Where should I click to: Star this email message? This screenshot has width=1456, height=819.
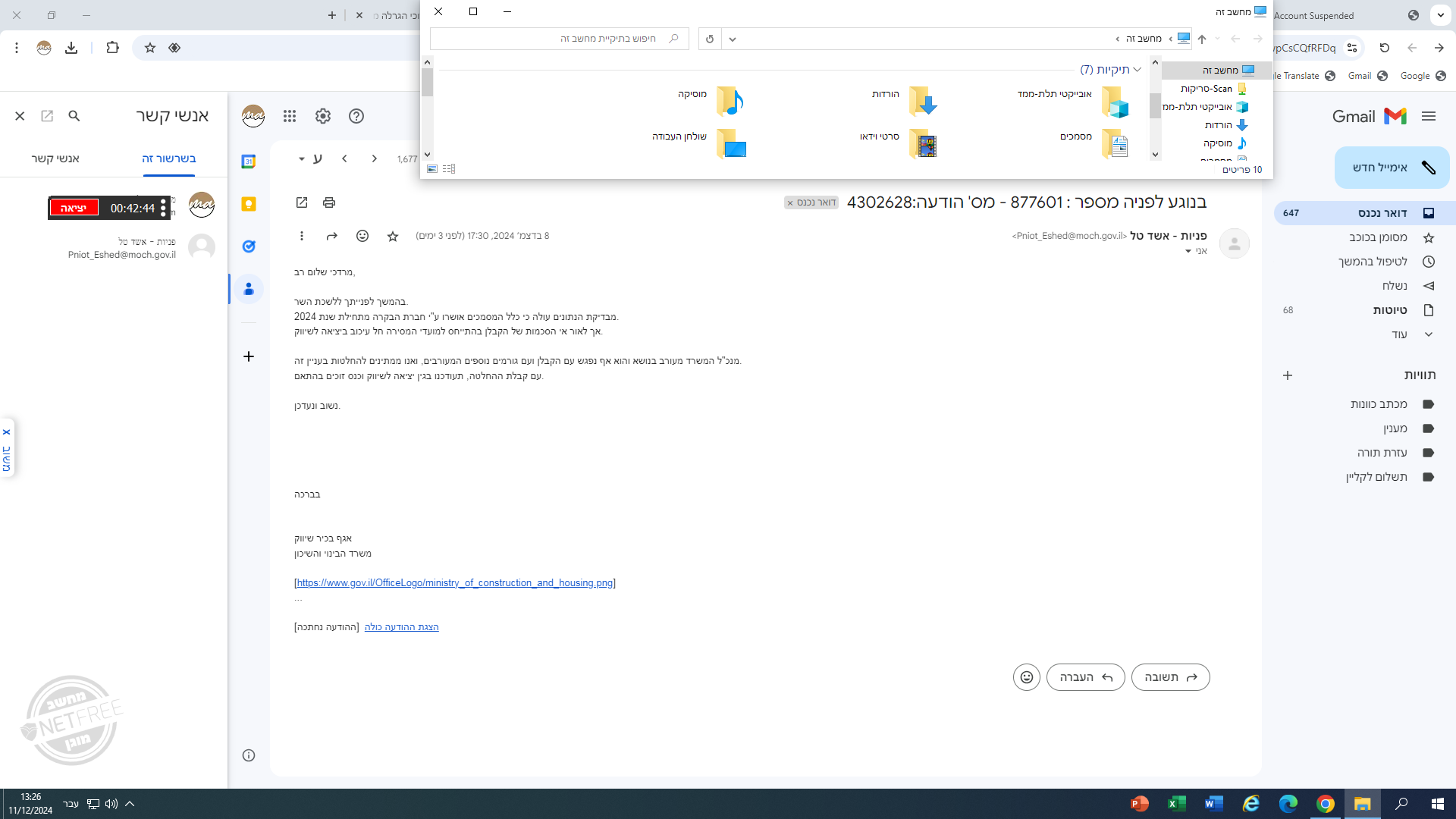393,237
